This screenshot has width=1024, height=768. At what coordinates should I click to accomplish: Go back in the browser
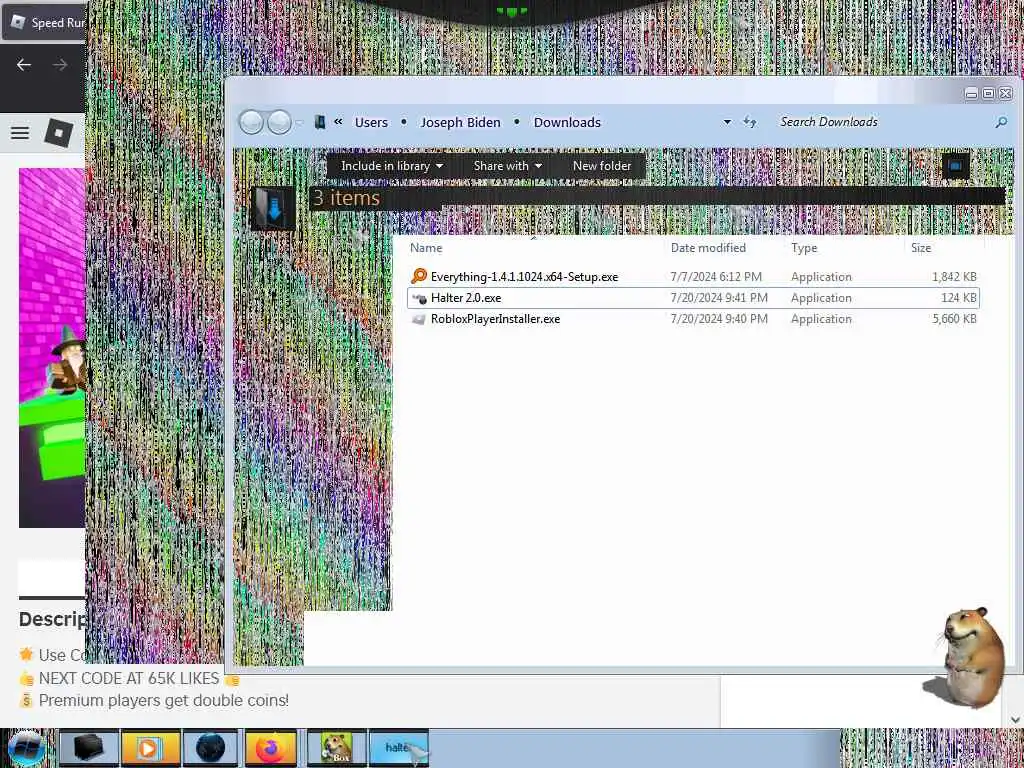pyautogui.click(x=24, y=65)
